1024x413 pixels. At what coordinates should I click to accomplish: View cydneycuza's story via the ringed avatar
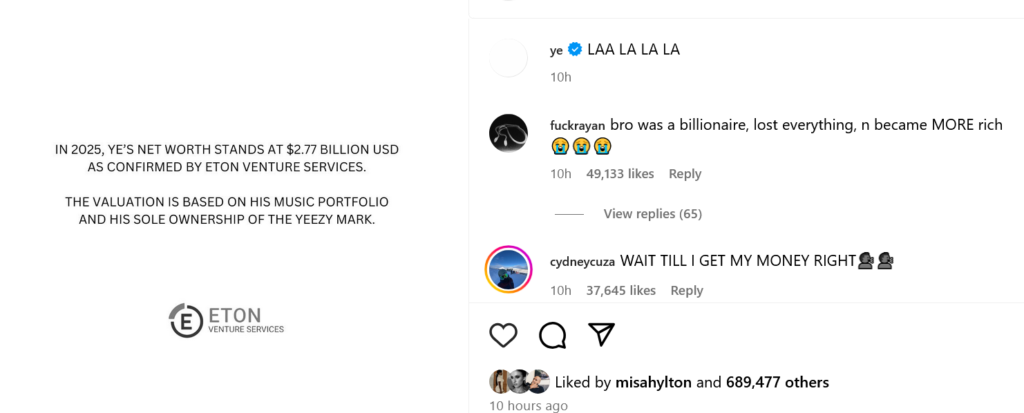click(x=508, y=269)
